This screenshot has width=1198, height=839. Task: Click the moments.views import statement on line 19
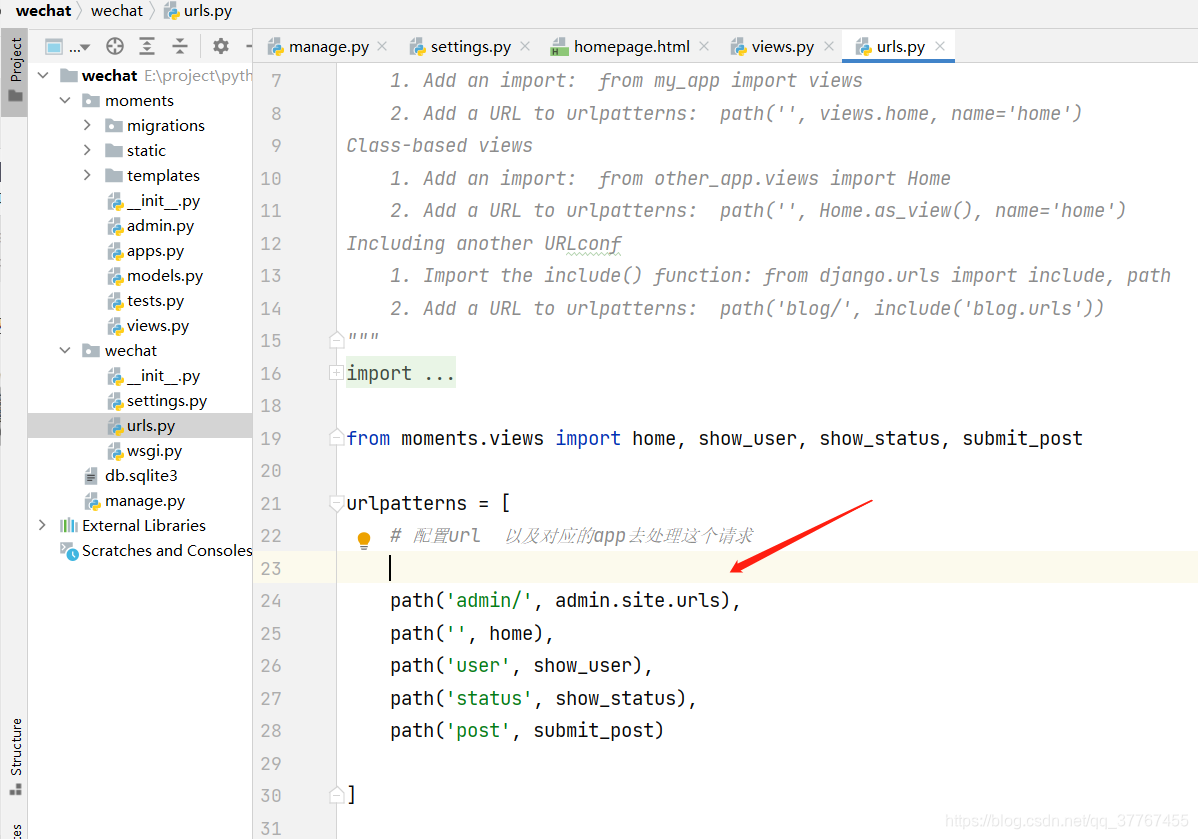pyautogui.click(x=714, y=439)
